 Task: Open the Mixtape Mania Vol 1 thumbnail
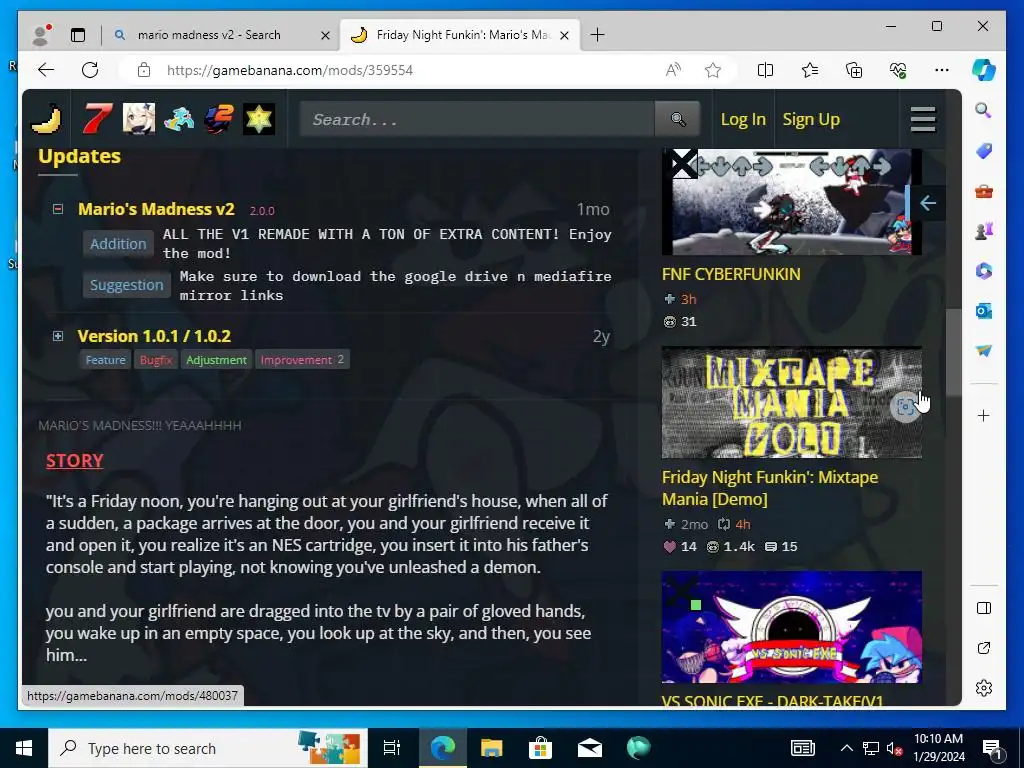[x=792, y=402]
